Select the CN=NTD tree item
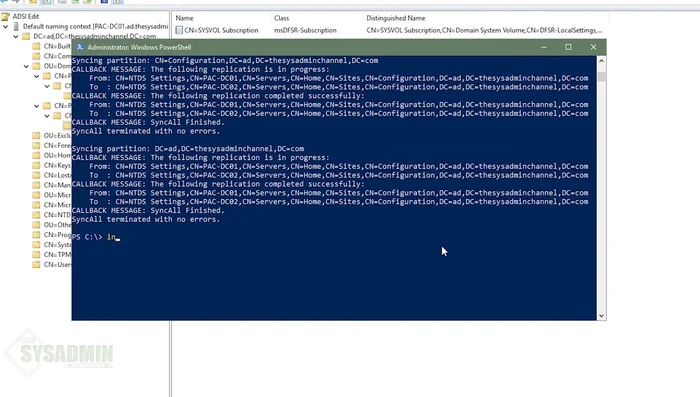 [x=57, y=215]
